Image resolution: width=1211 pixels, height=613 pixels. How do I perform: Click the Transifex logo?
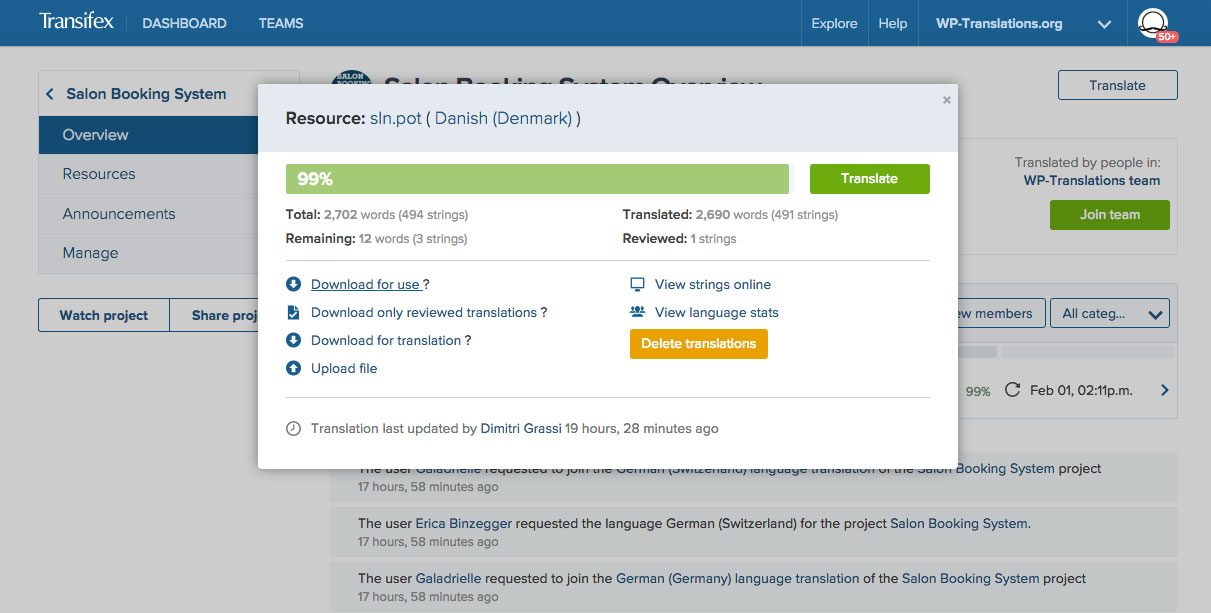pos(76,22)
